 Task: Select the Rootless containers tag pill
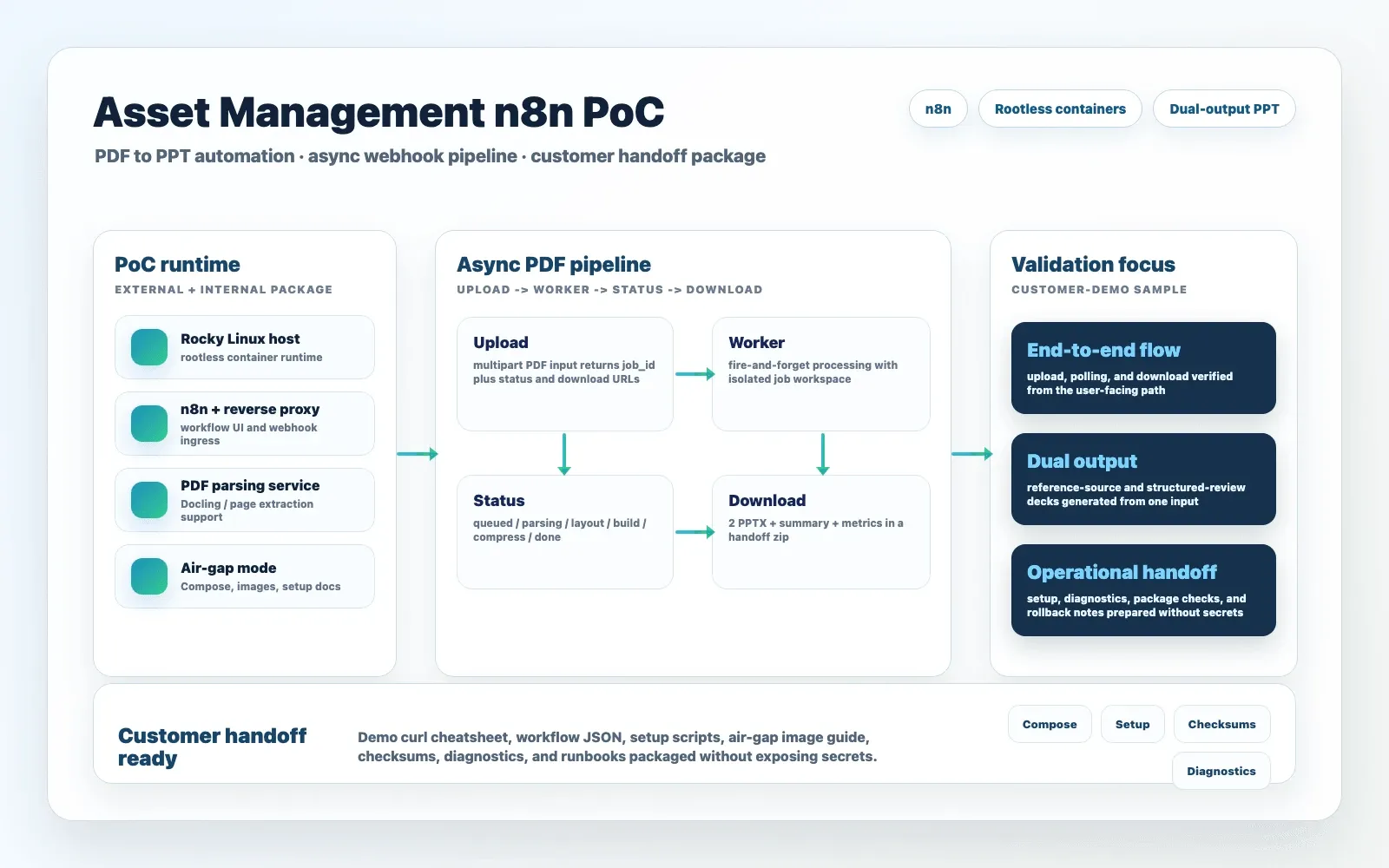point(1060,108)
